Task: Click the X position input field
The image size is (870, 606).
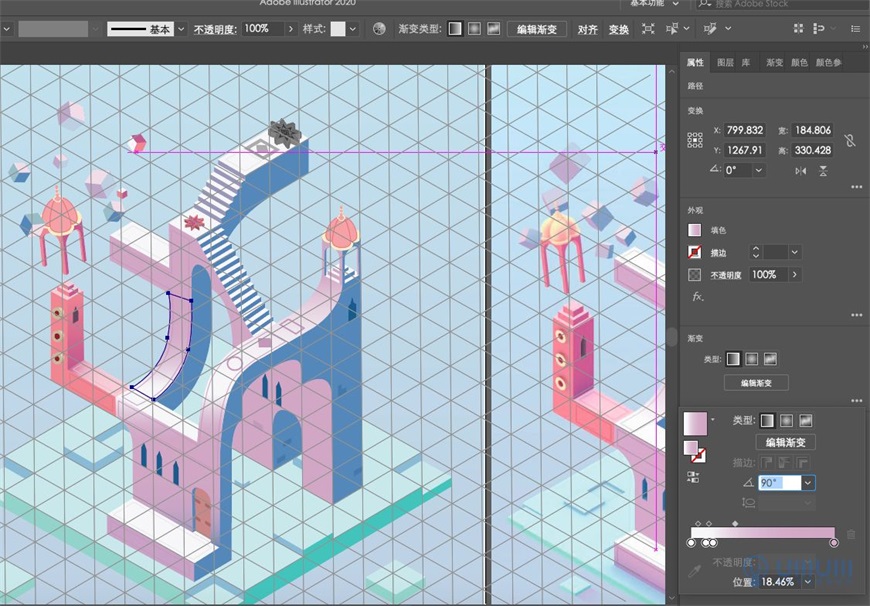Action: click(x=743, y=128)
